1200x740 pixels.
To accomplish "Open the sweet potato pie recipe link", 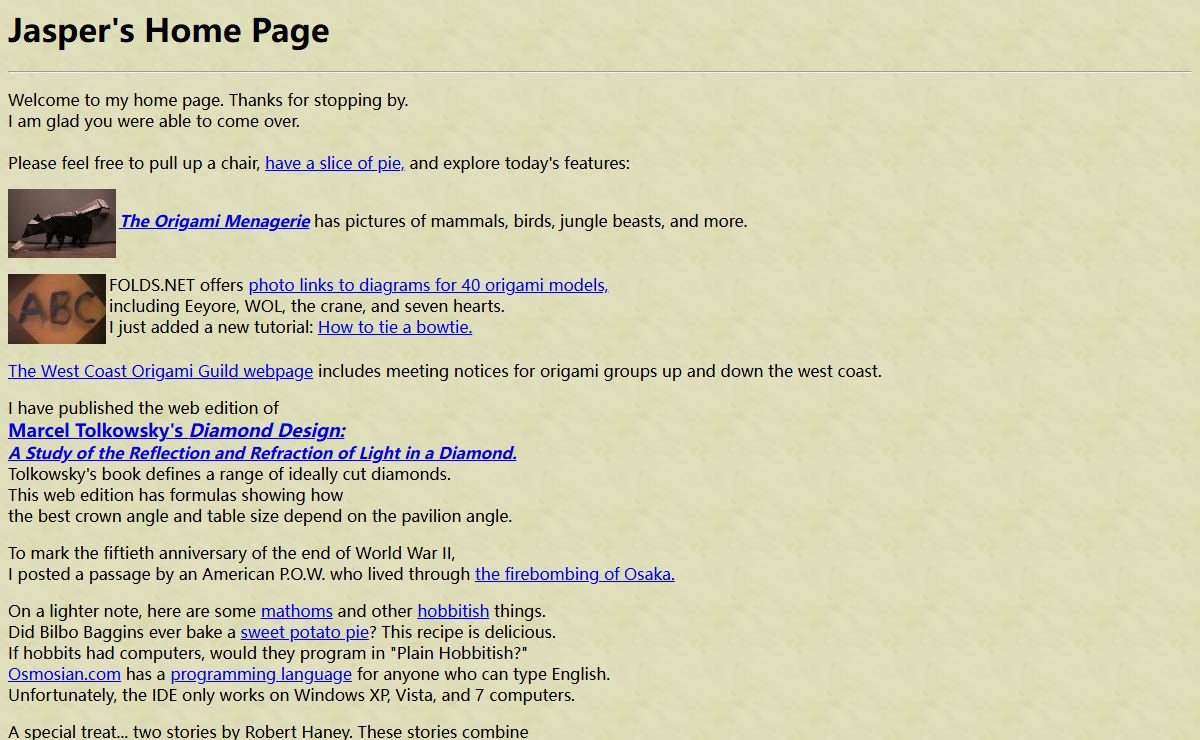I will click(305, 632).
